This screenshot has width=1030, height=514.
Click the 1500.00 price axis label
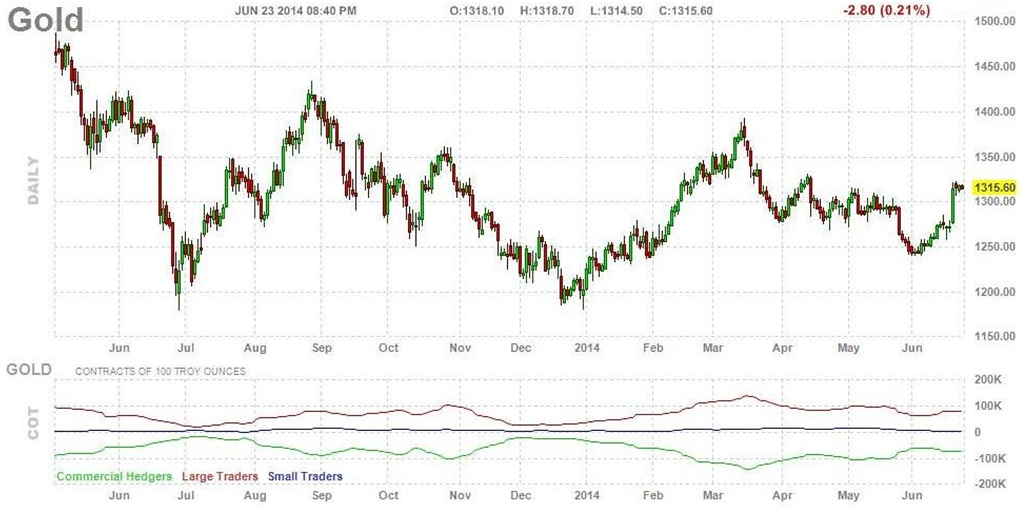995,22
